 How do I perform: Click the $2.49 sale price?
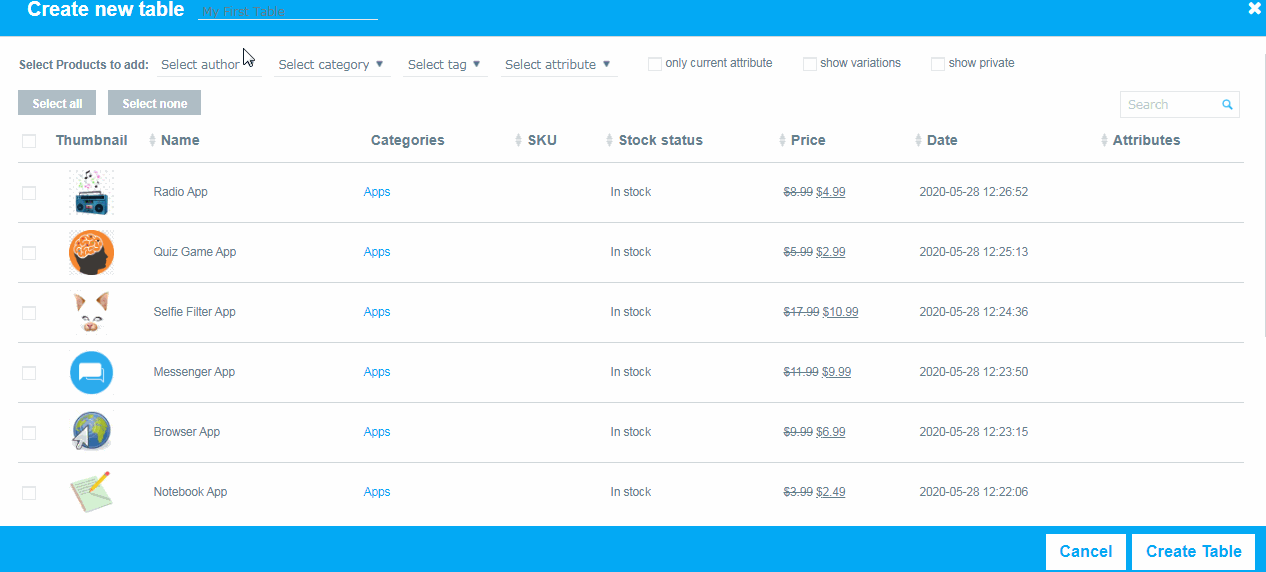(831, 492)
